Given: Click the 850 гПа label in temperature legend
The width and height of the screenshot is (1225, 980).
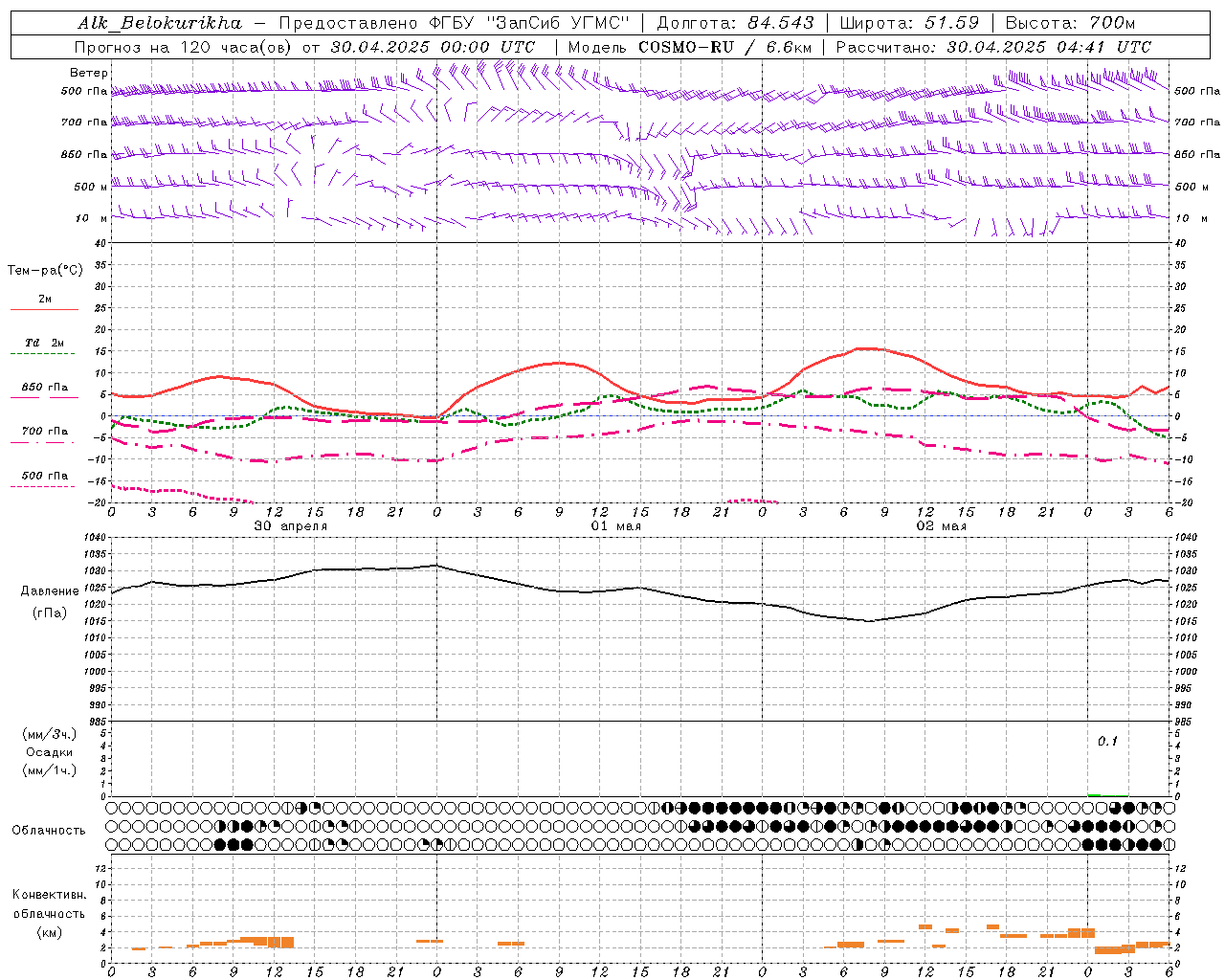Looking at the screenshot, I should (x=45, y=388).
